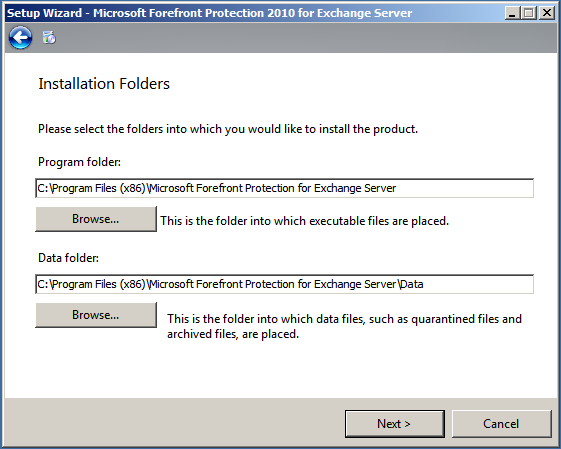Go back using the blue arrow button
The height and width of the screenshot is (449, 561).
click(20, 37)
